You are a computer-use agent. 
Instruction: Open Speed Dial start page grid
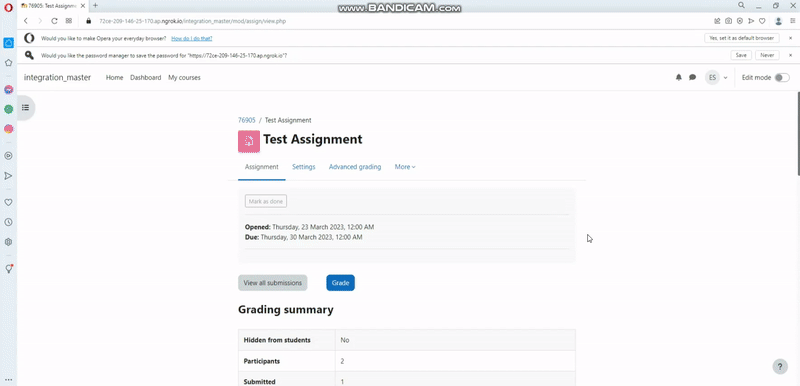[69, 21]
